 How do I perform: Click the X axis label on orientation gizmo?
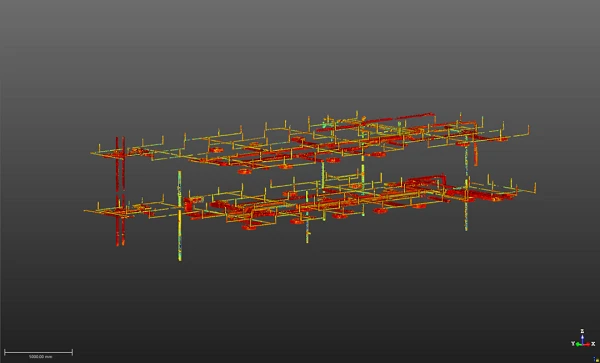tap(593, 344)
